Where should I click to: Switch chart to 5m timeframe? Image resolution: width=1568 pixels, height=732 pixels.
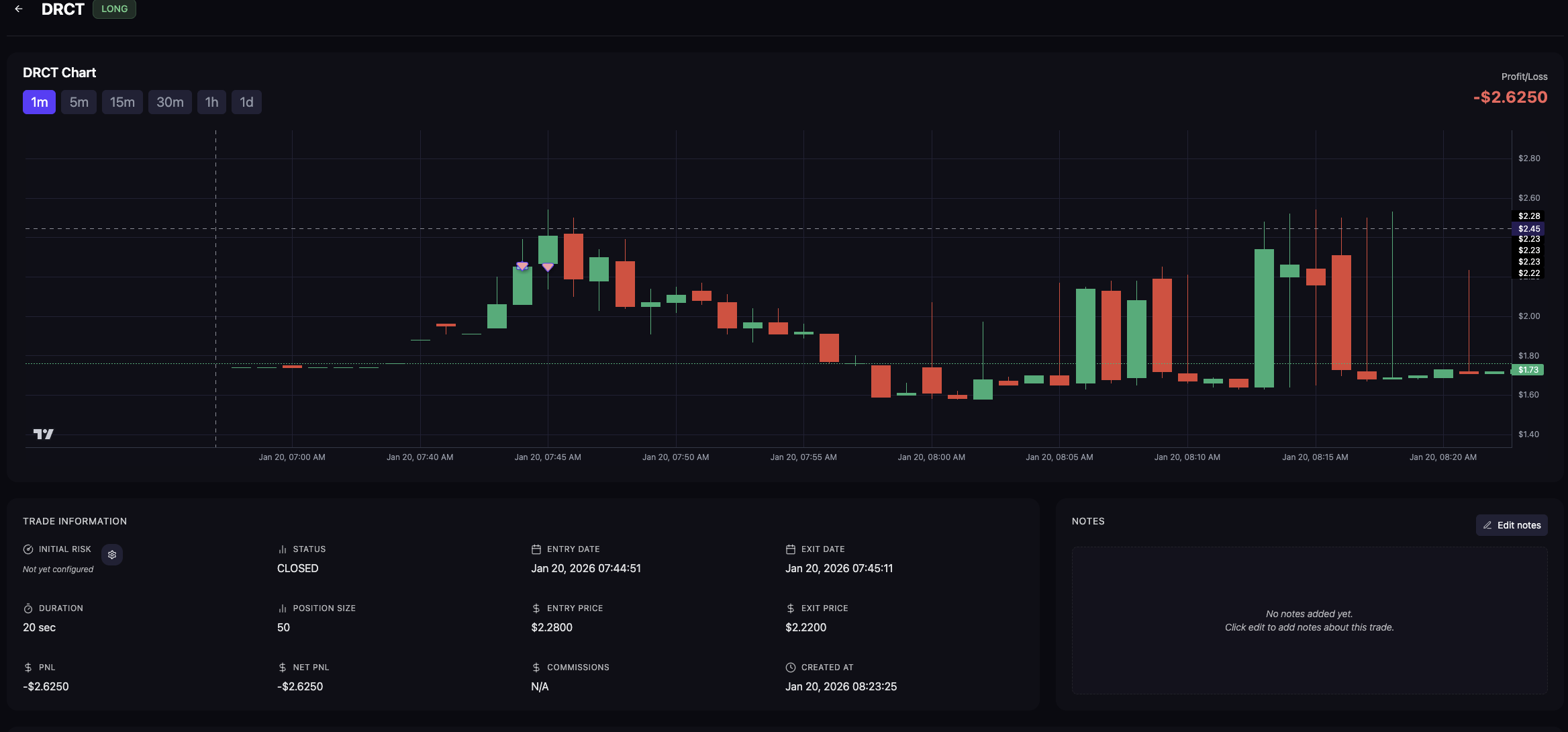tap(79, 102)
